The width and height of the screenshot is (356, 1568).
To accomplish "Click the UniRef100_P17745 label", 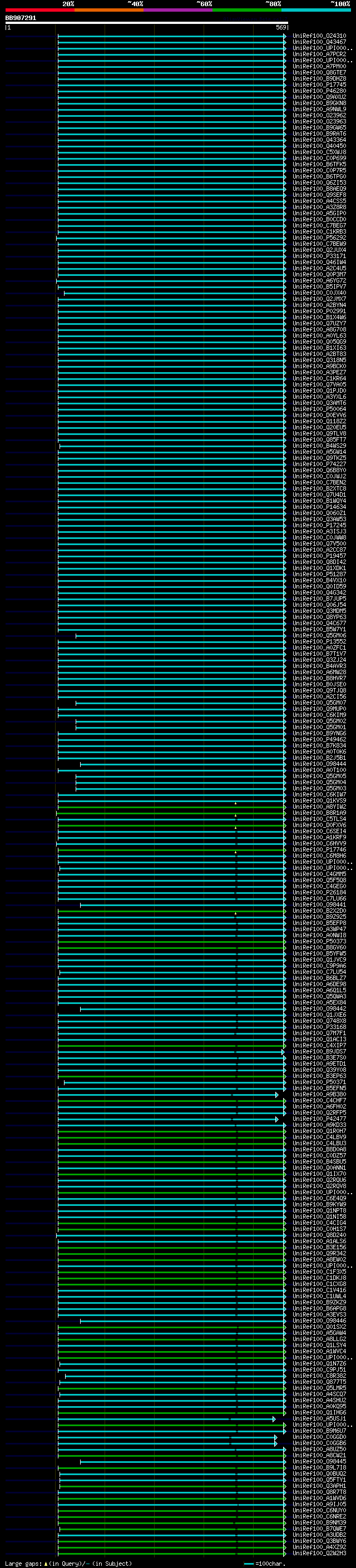I will click(x=319, y=85).
